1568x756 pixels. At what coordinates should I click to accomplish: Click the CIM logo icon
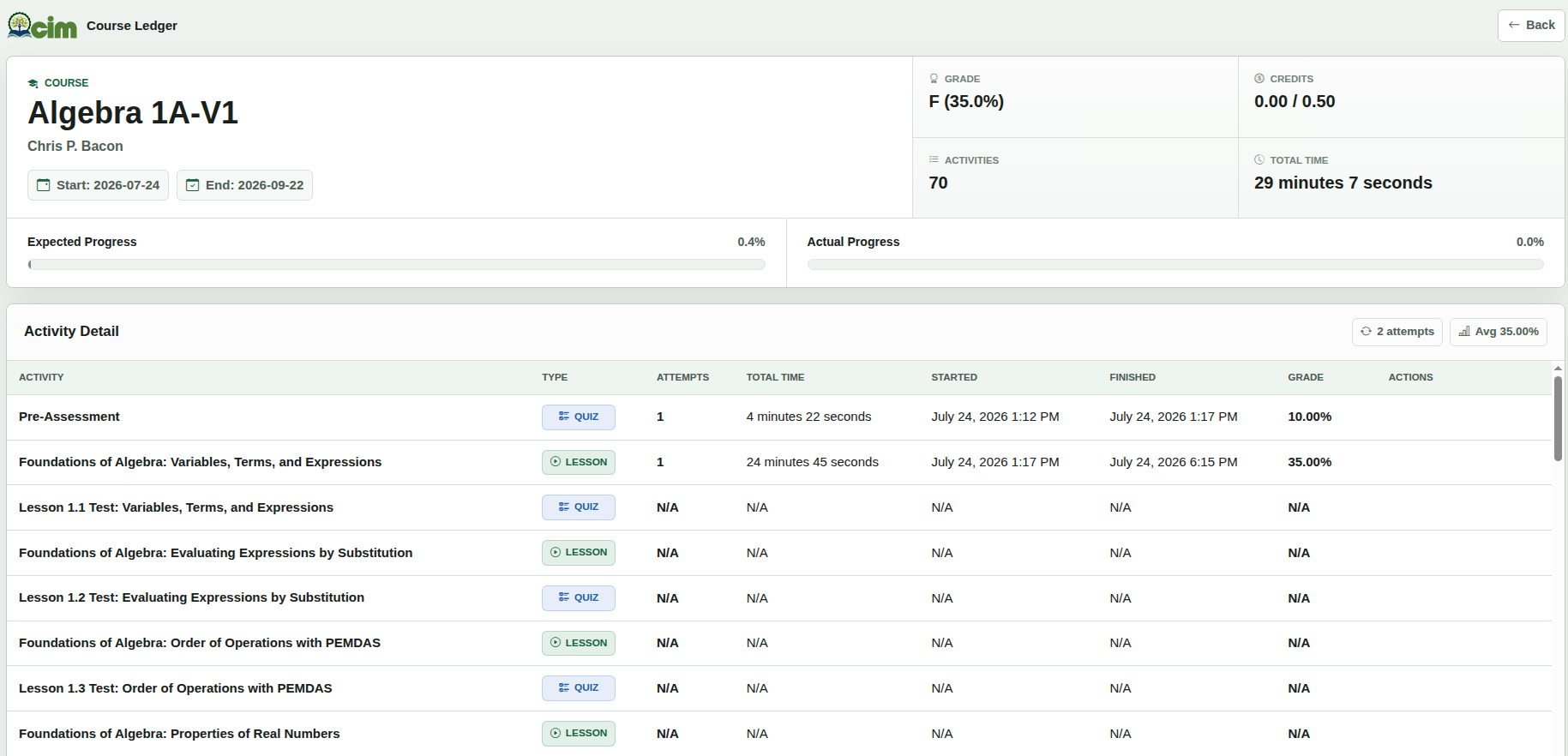[x=42, y=26]
